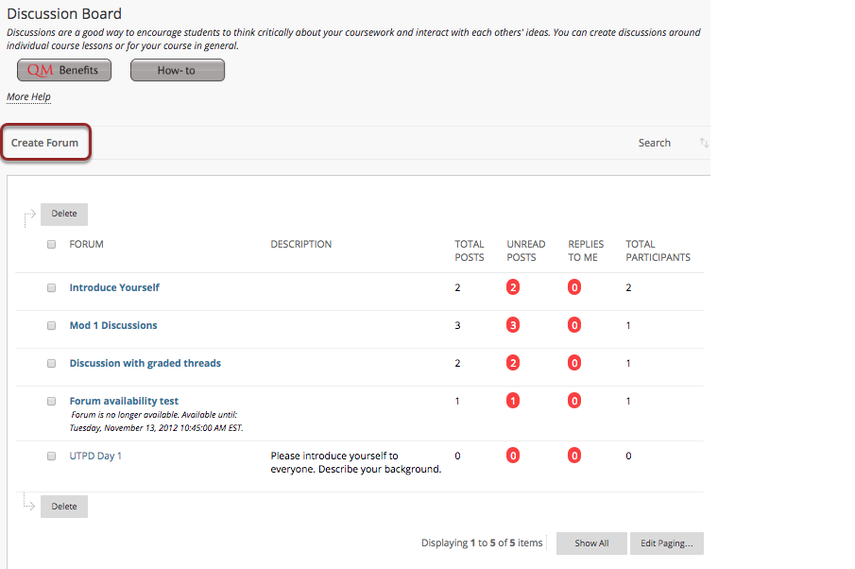Click the Create Forum button

[45, 143]
